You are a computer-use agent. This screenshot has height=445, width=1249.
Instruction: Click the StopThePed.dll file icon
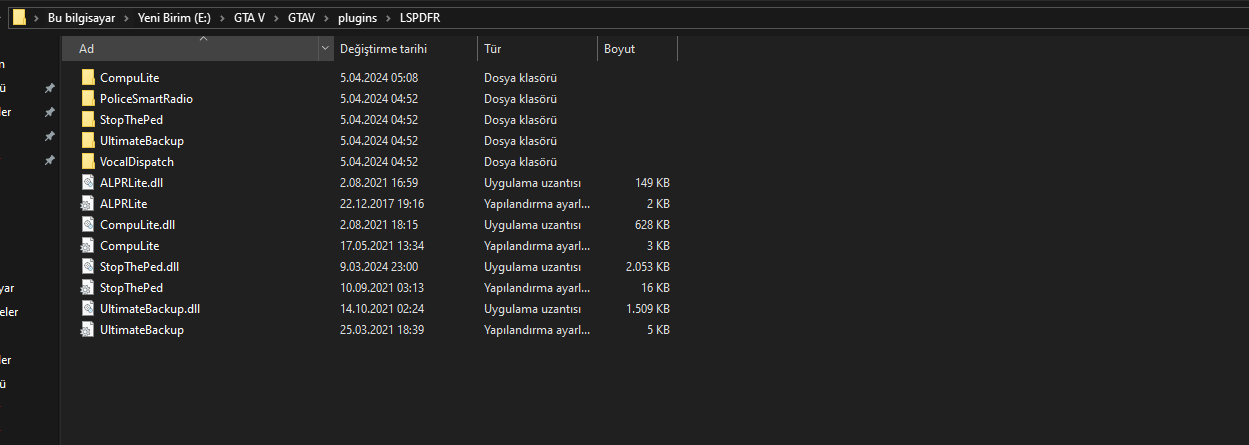(x=88, y=266)
